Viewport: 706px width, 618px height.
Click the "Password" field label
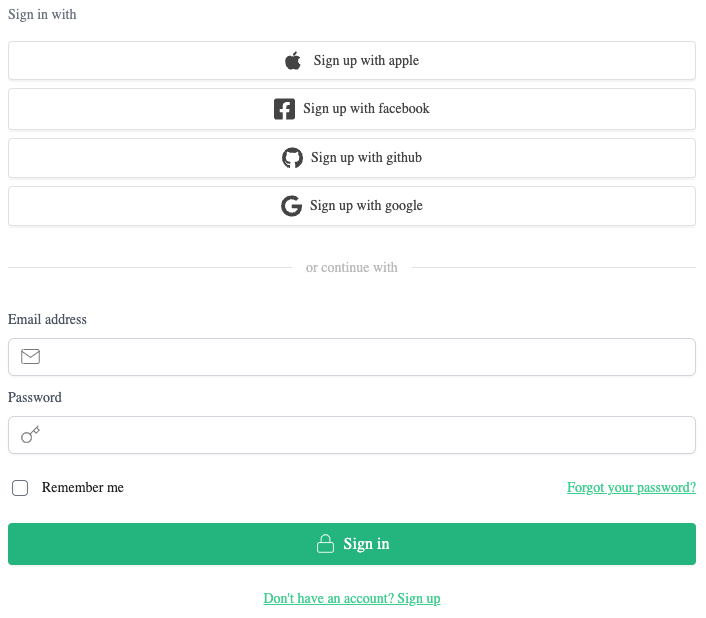(x=35, y=398)
